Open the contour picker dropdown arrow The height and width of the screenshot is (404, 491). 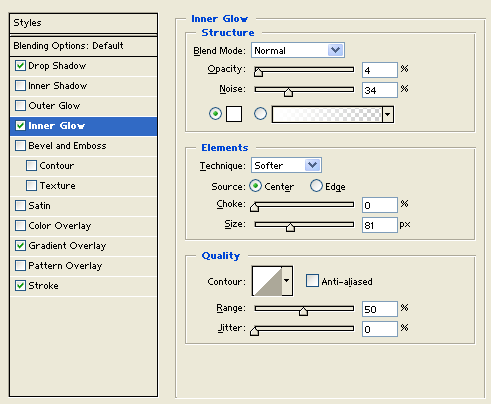(x=287, y=281)
